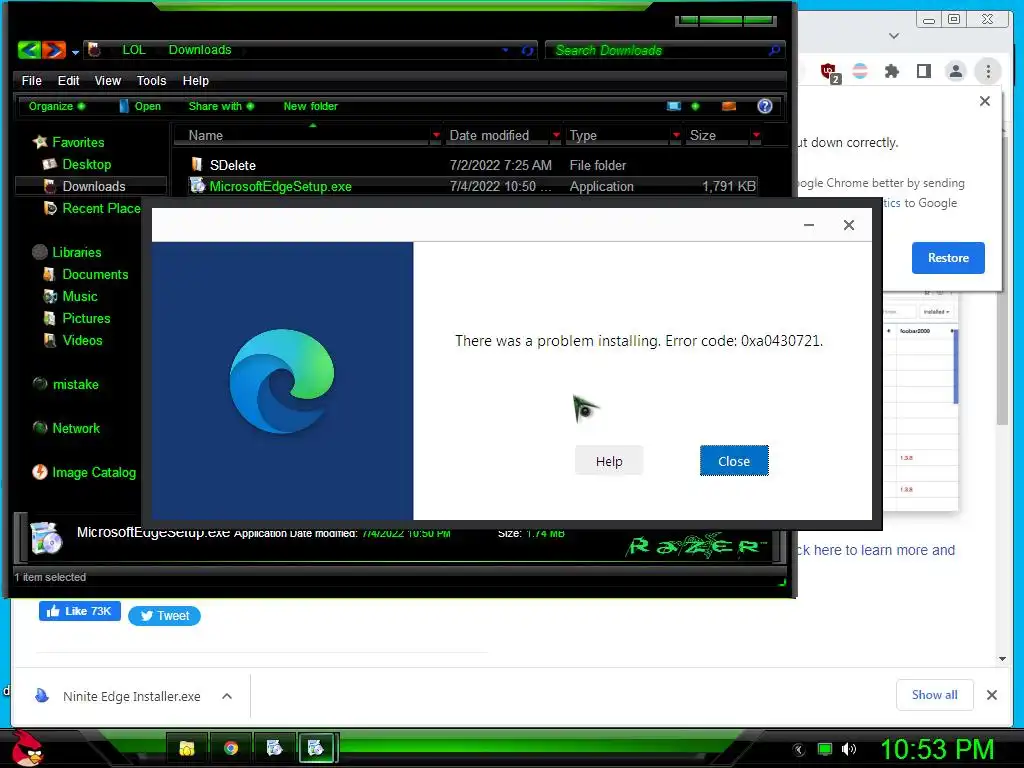Open the Edit menu
Viewport: 1024px width, 768px height.
click(68, 80)
